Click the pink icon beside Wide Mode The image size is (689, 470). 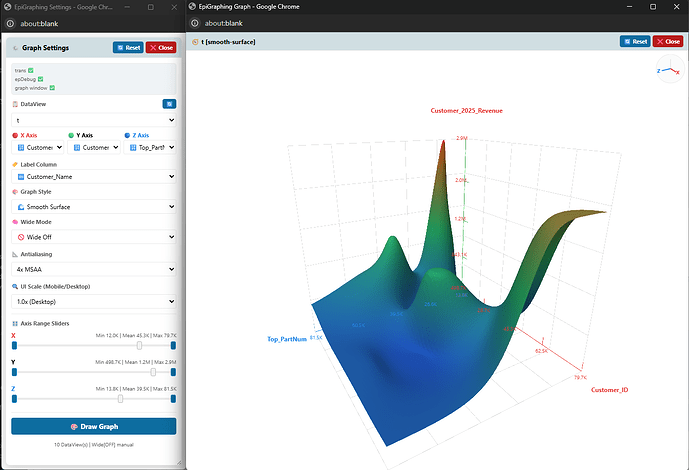click(x=15, y=222)
